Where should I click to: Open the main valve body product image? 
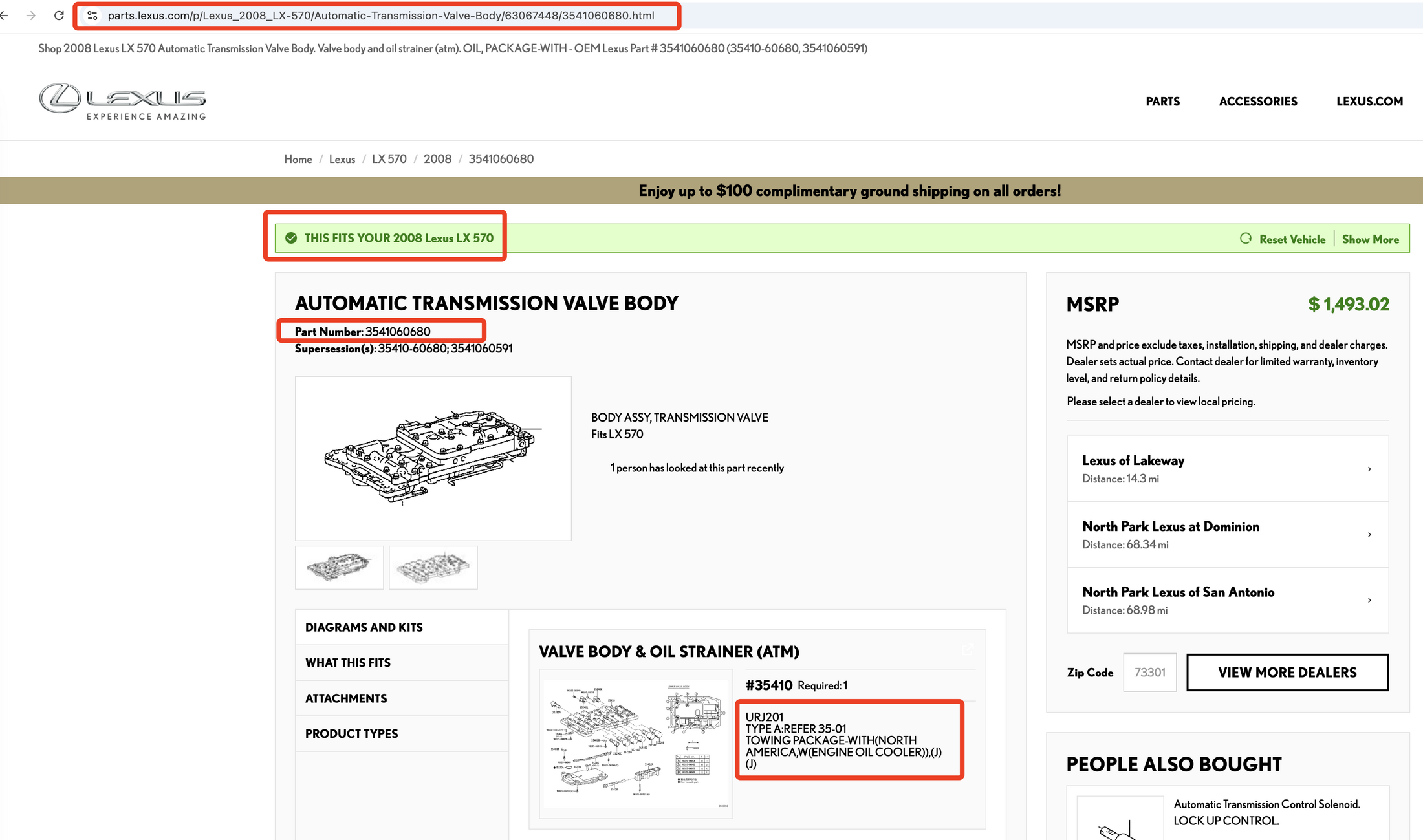(433, 458)
